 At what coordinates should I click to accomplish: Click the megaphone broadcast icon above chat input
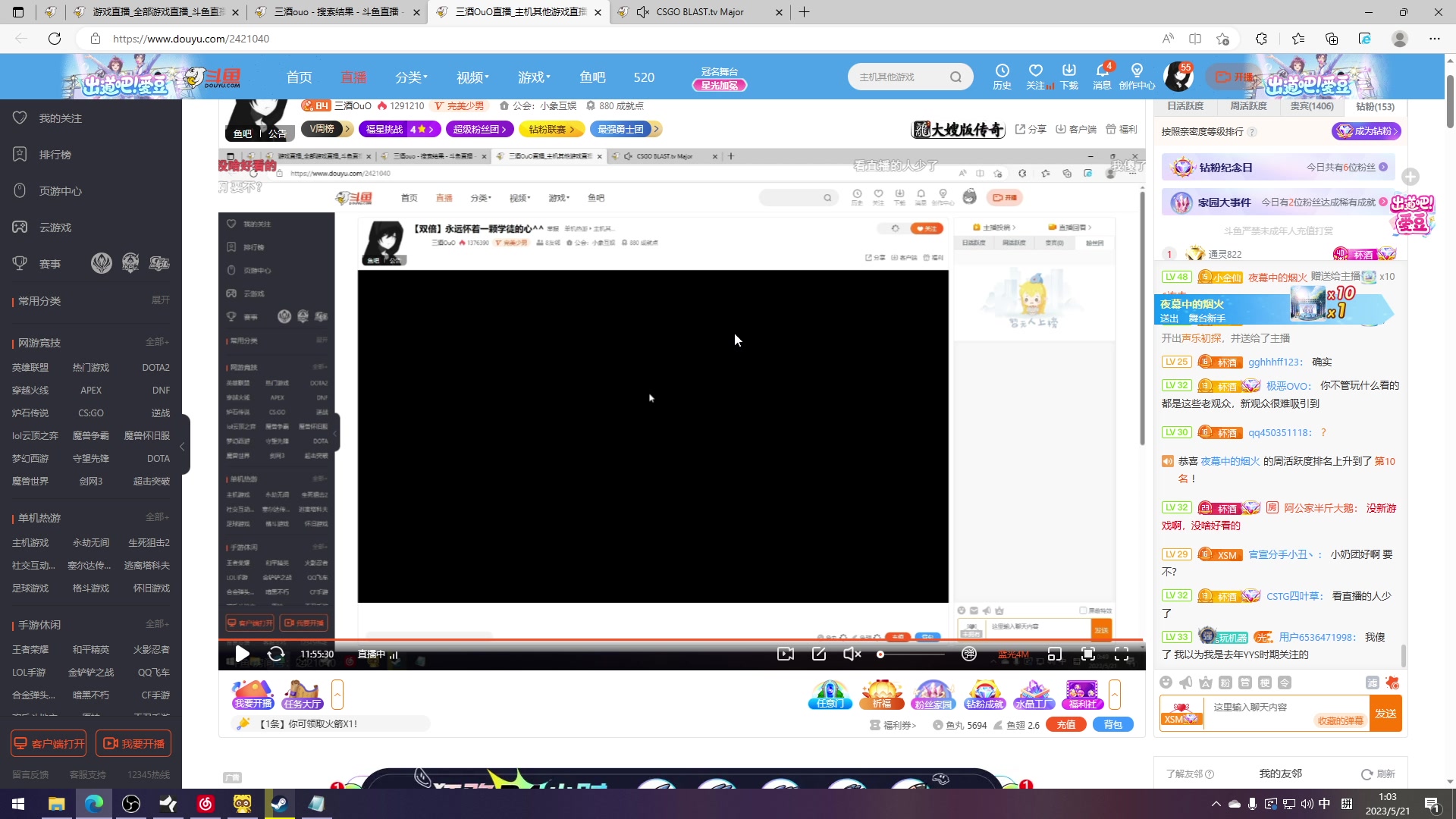(1185, 682)
